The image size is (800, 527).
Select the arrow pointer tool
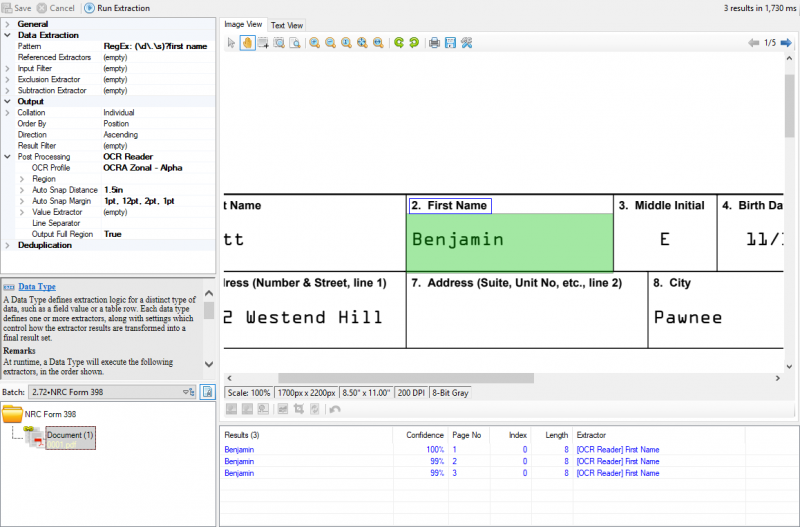point(231,43)
